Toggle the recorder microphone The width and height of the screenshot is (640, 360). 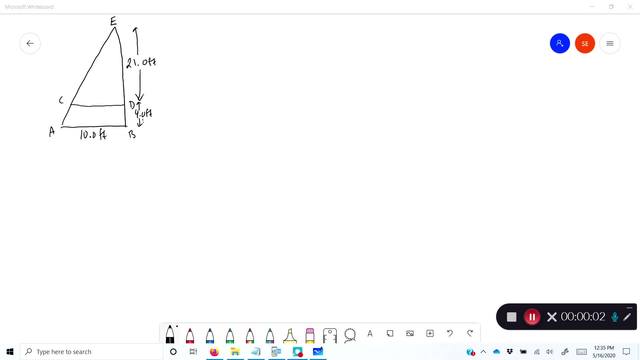[x=614, y=317]
